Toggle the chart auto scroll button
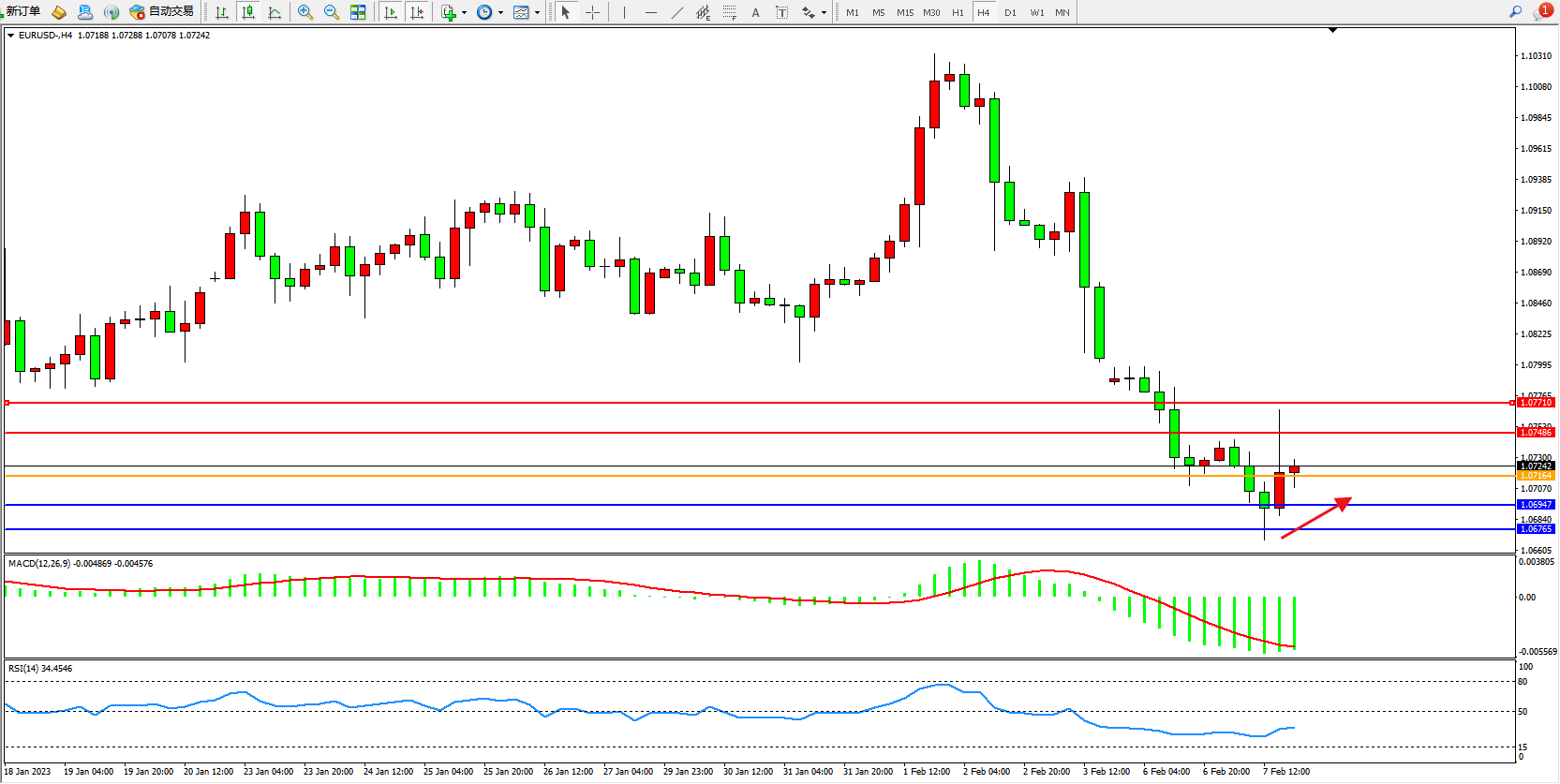1560x784 pixels. pos(391,12)
